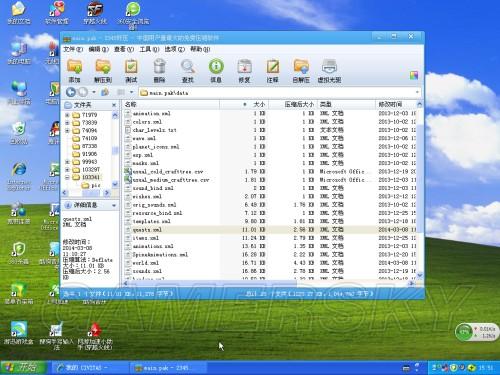This screenshot has width=500, height=375.
Task: Click the main.pak\data address field
Action: click(x=279, y=93)
